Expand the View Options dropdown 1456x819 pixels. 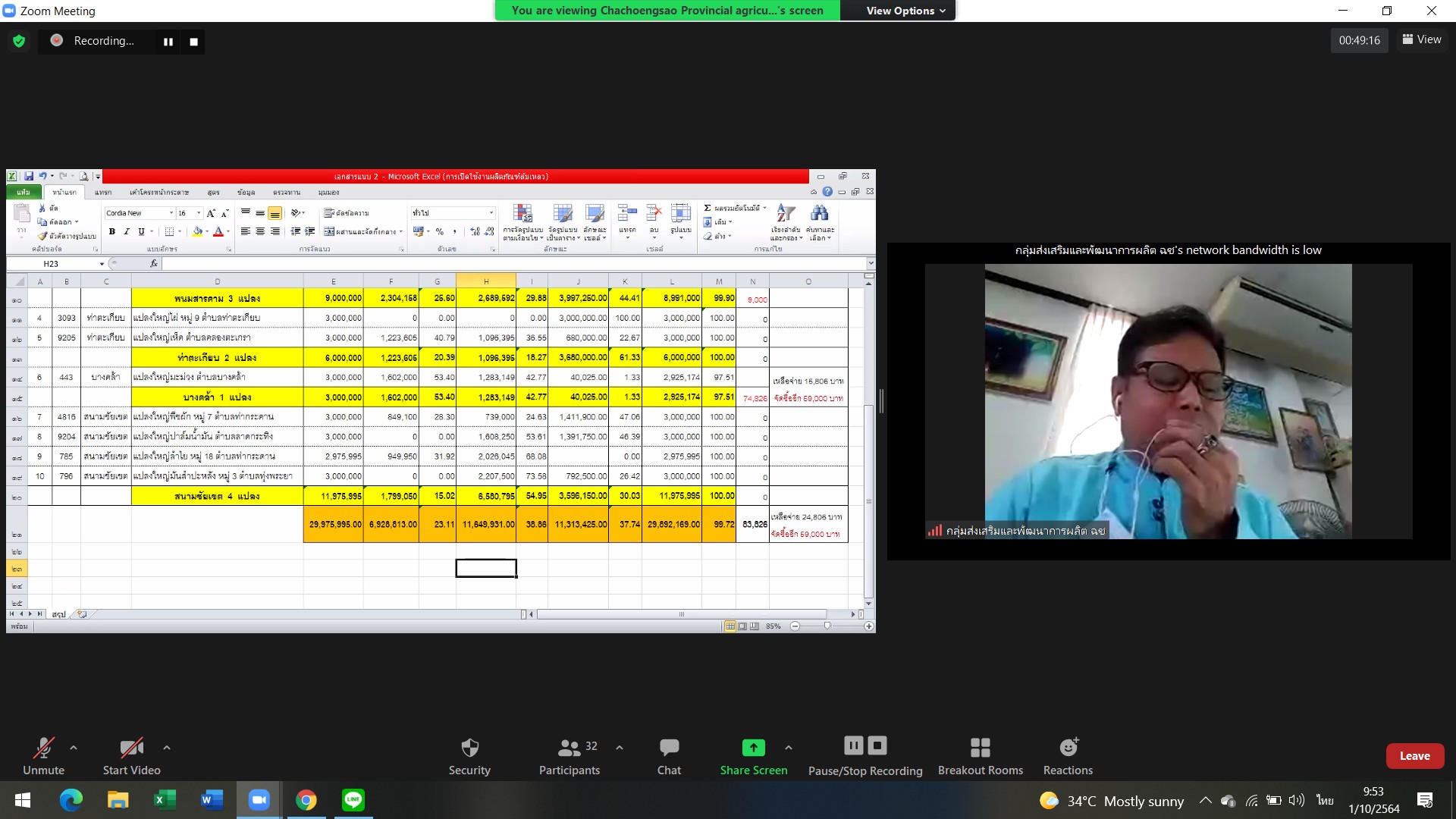point(905,11)
